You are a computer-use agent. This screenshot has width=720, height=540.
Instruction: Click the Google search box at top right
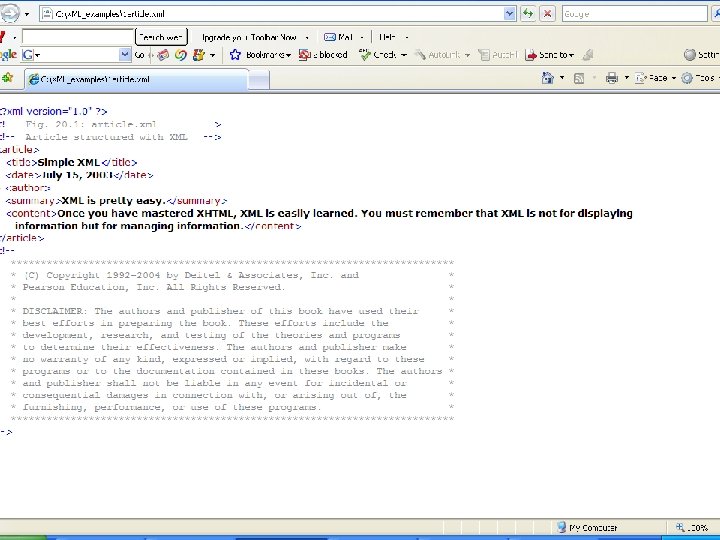tap(634, 14)
